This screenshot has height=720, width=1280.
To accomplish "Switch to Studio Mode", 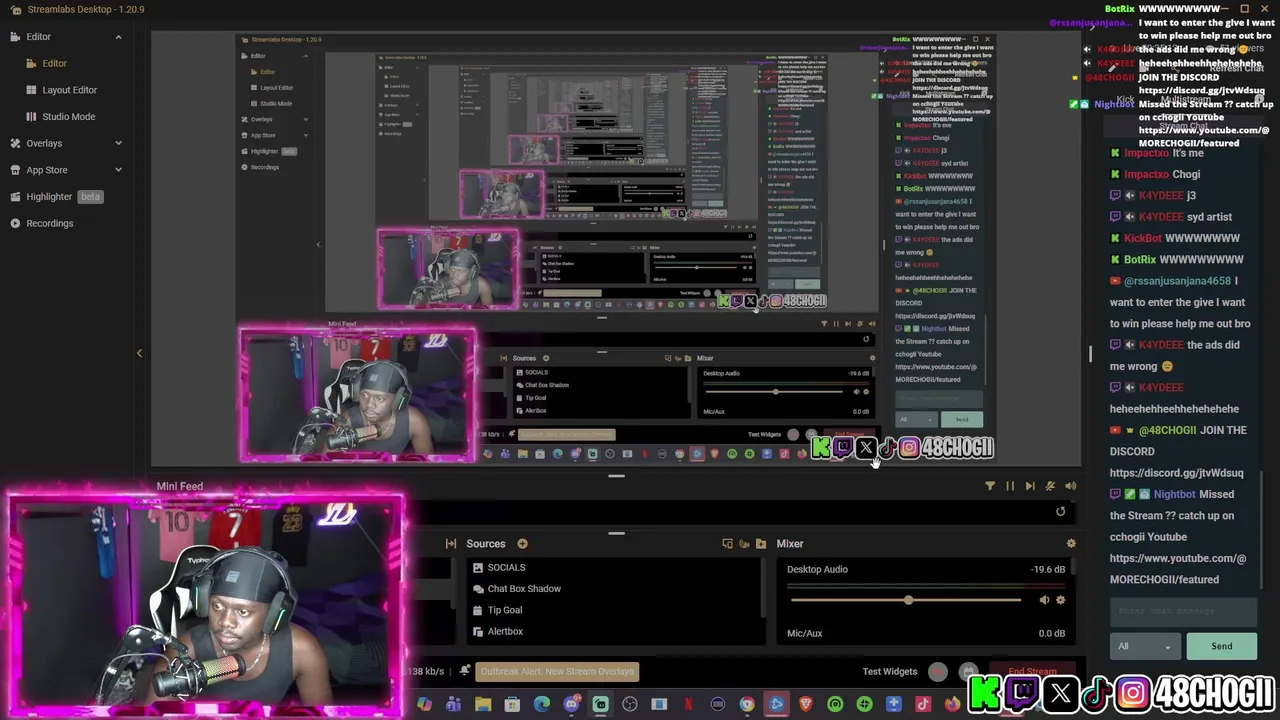I will pos(68,116).
